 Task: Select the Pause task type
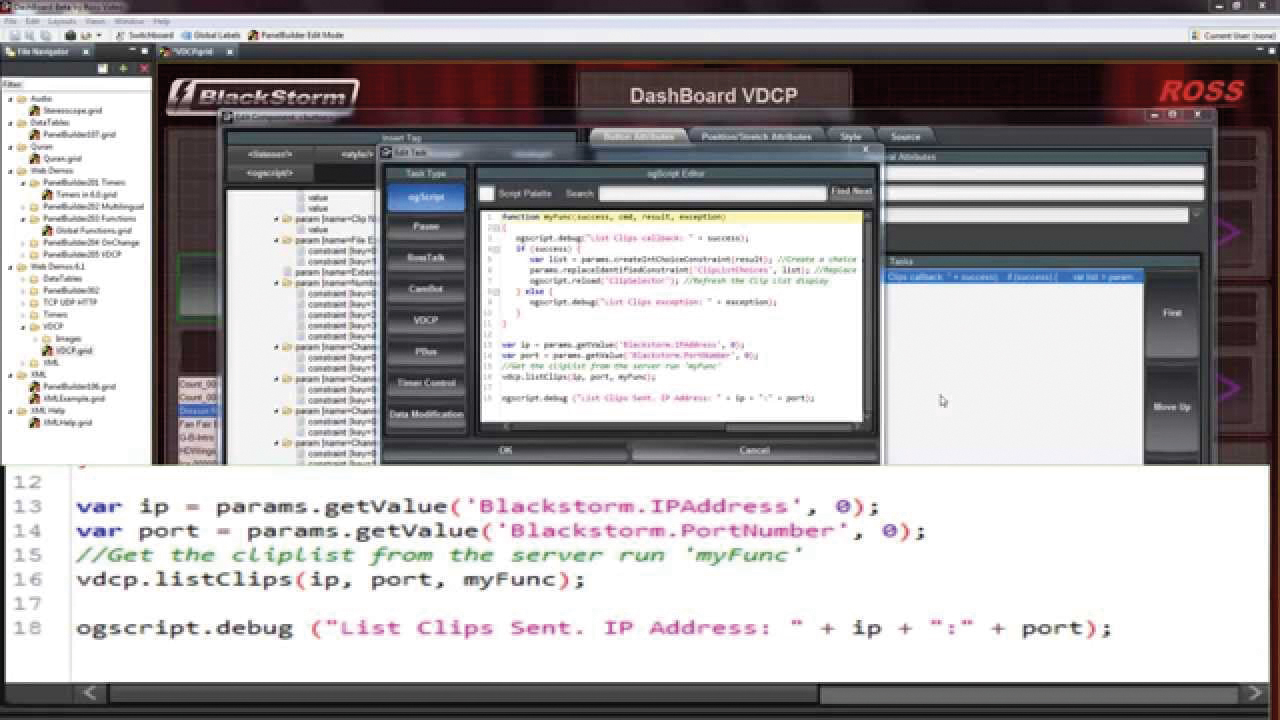[x=426, y=228]
